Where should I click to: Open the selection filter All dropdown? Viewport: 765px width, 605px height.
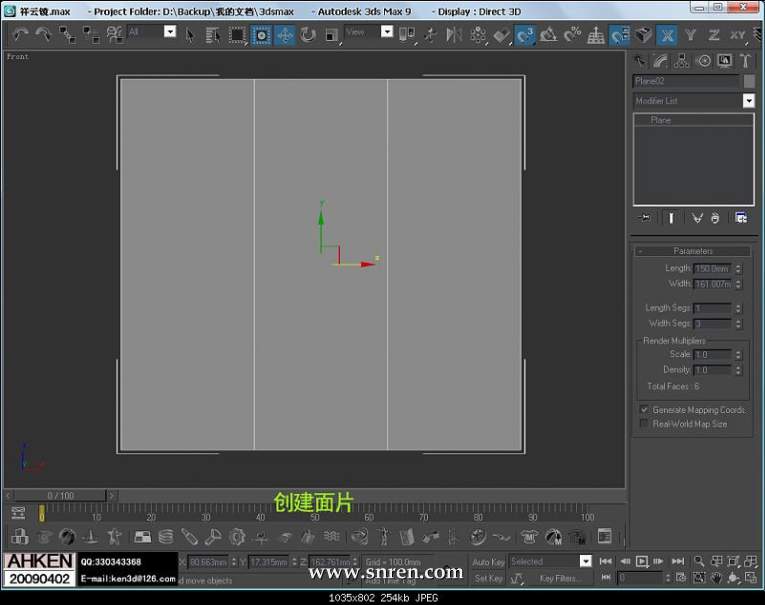click(x=169, y=31)
